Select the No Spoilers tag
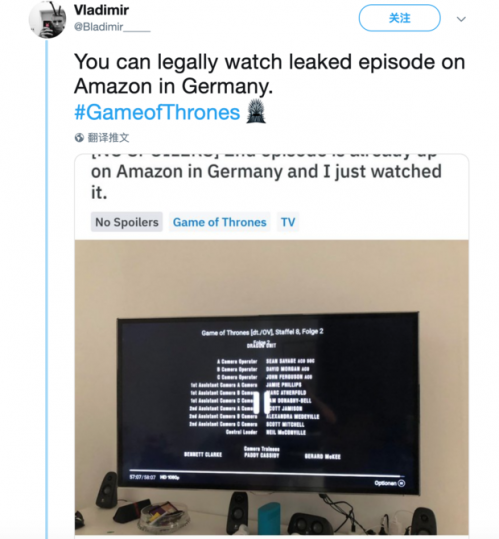Screen dimensions: 499x539 tap(127, 222)
